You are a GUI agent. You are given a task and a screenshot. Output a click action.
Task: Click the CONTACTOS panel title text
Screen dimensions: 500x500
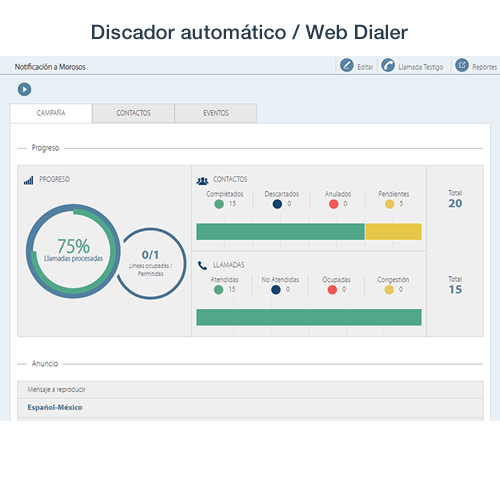tap(230, 179)
